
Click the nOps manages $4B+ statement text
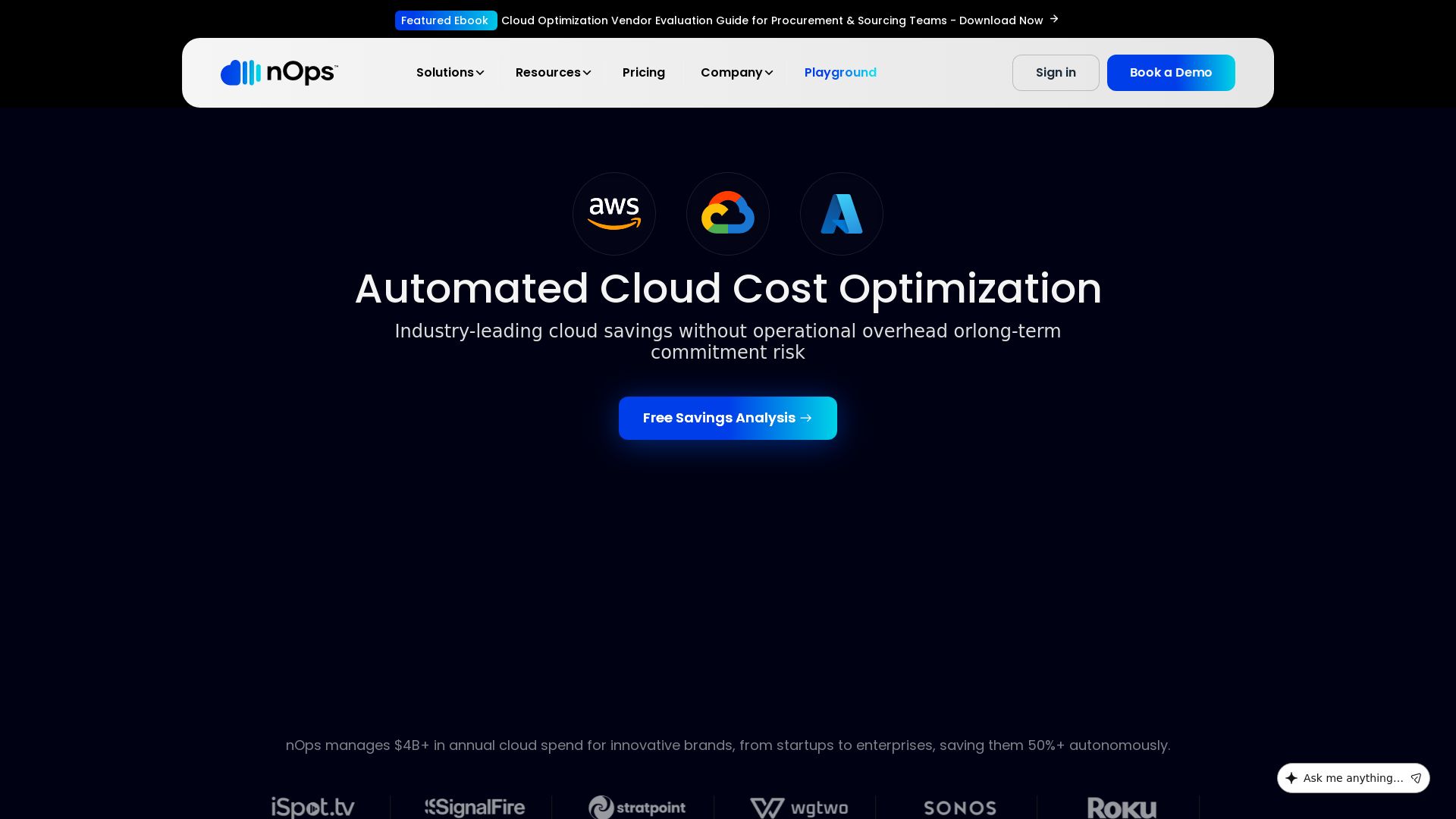728,745
